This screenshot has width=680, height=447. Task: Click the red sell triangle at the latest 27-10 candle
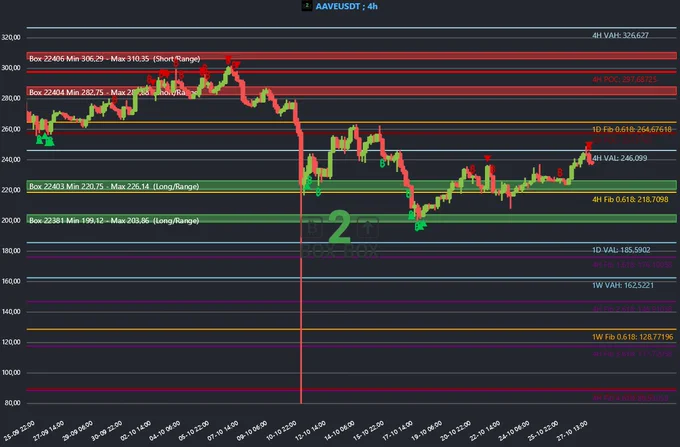click(588, 145)
